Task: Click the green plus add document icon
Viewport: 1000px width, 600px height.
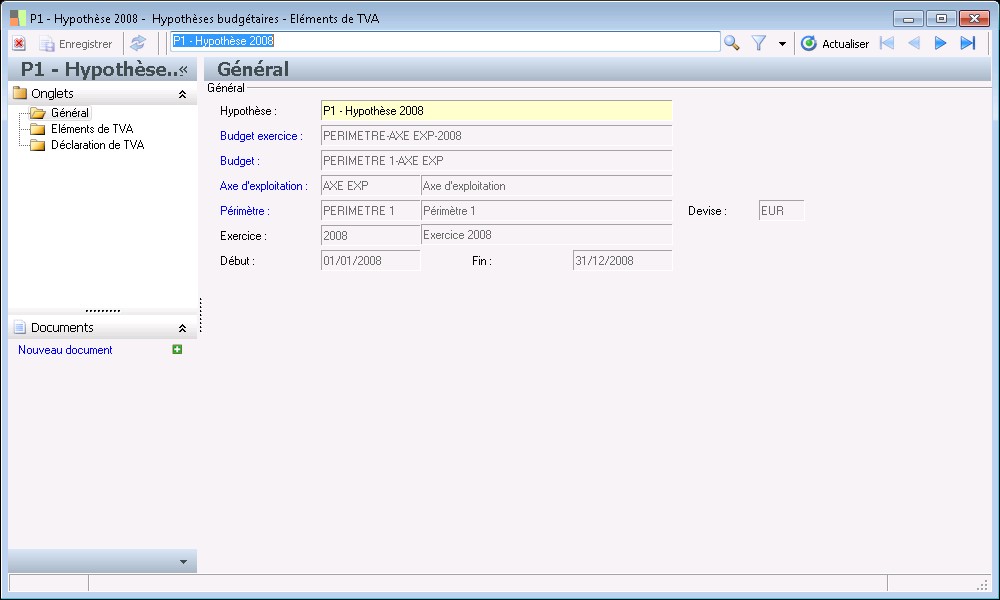Action: pos(177,349)
